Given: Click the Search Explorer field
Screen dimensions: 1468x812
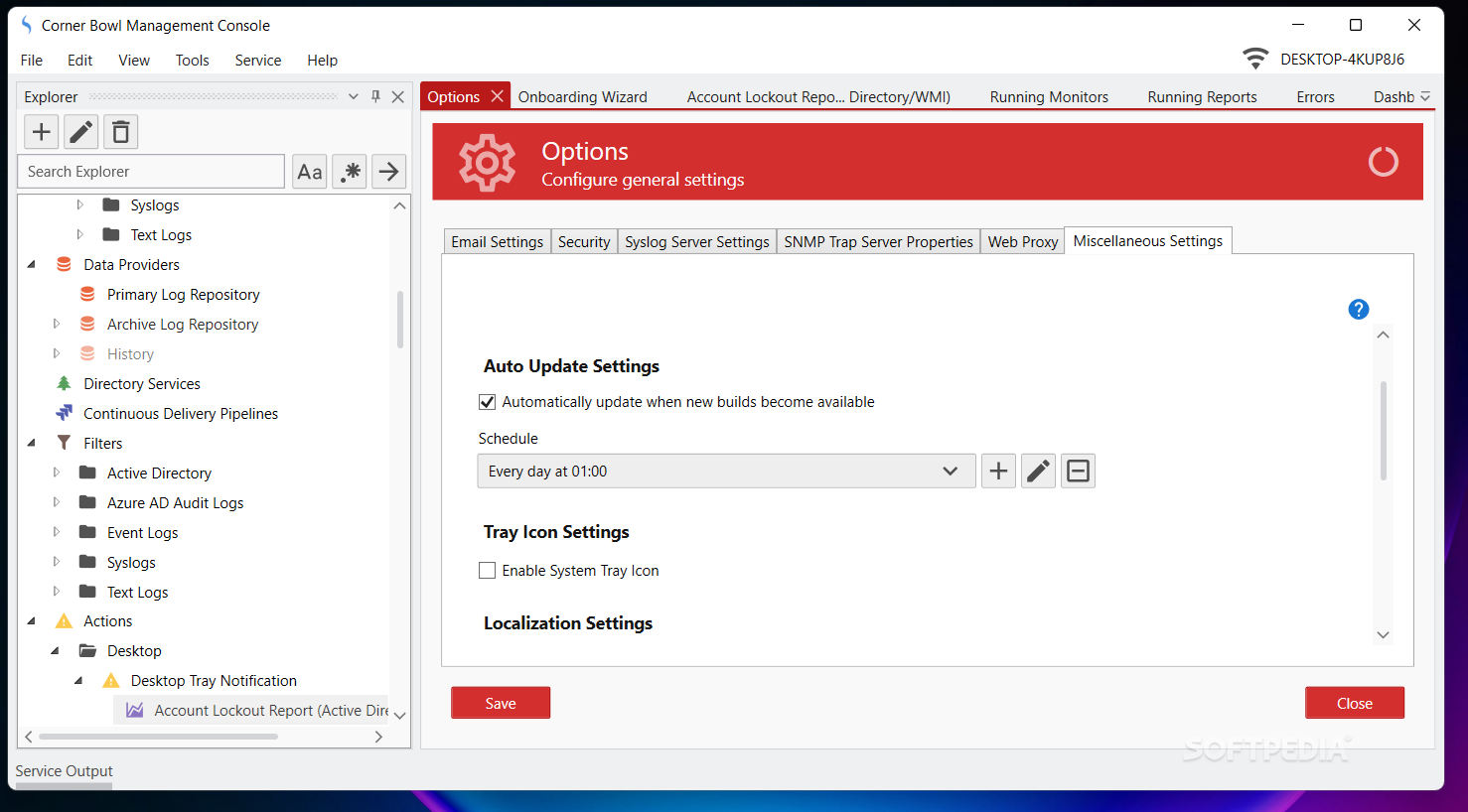Looking at the screenshot, I should tap(151, 172).
